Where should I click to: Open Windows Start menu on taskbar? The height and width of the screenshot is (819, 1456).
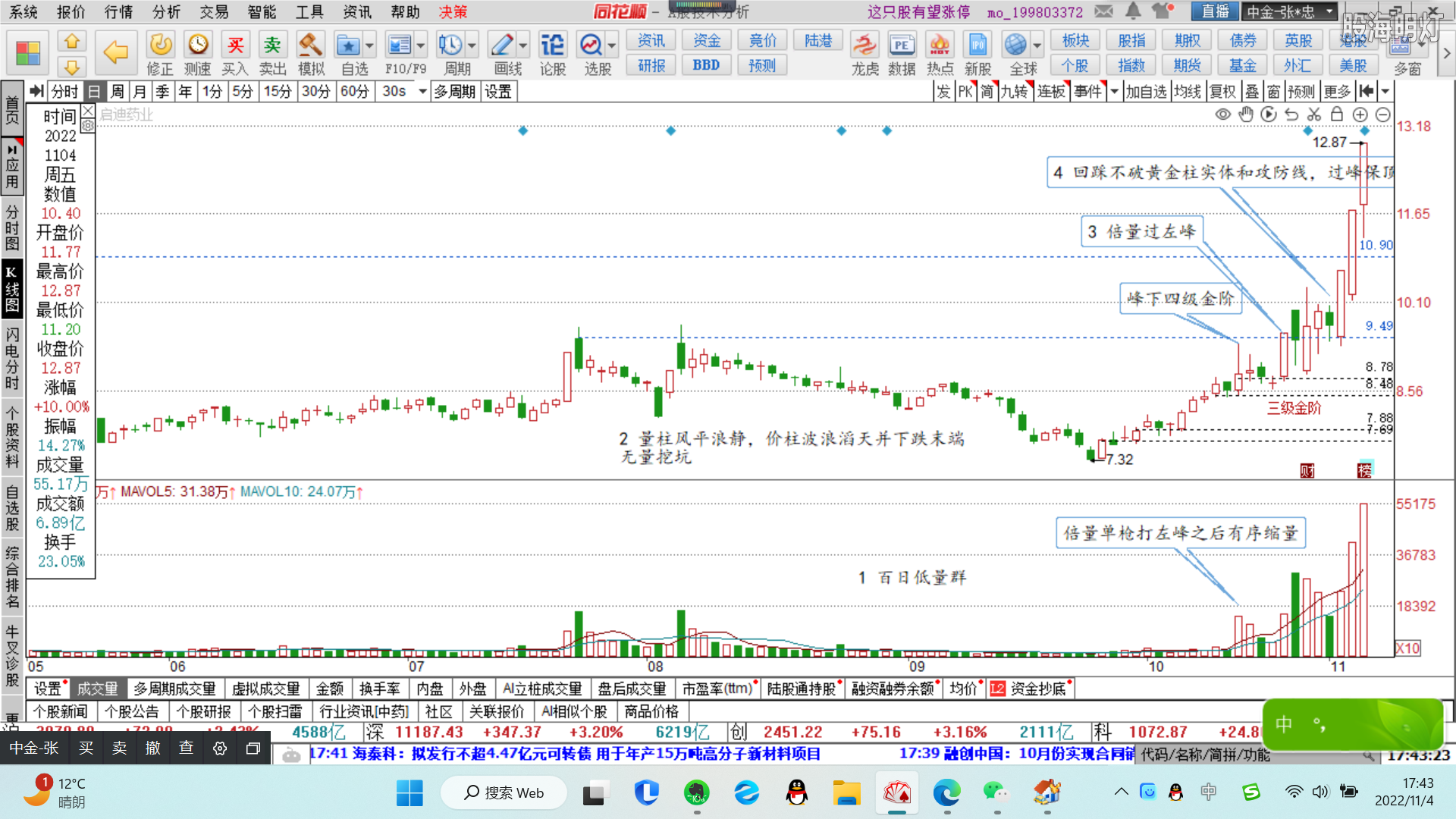coord(409,793)
